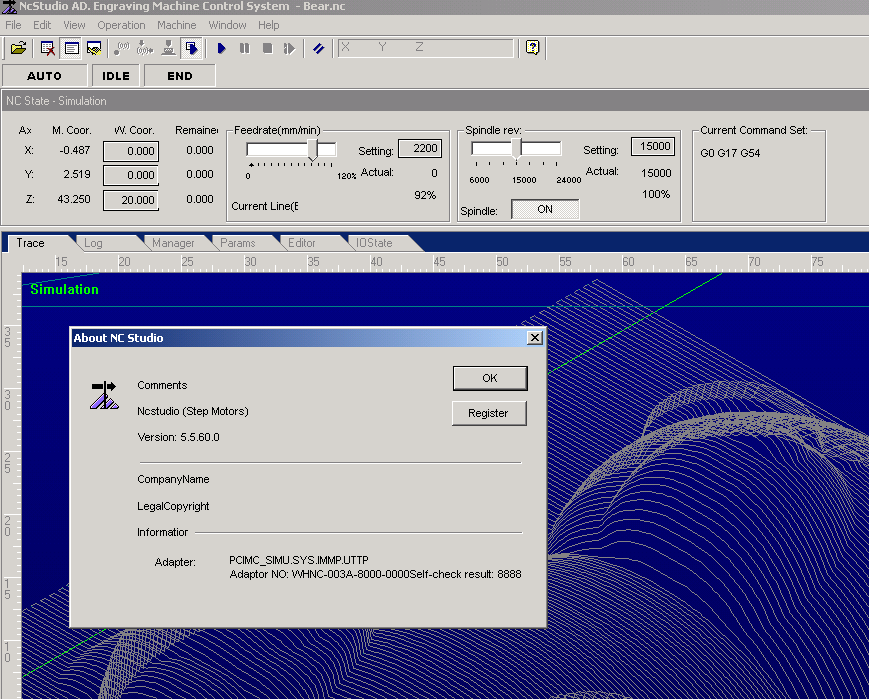Viewport: 869px width, 699px height.
Task: Toggle the Spindle ON button
Action: pos(545,210)
